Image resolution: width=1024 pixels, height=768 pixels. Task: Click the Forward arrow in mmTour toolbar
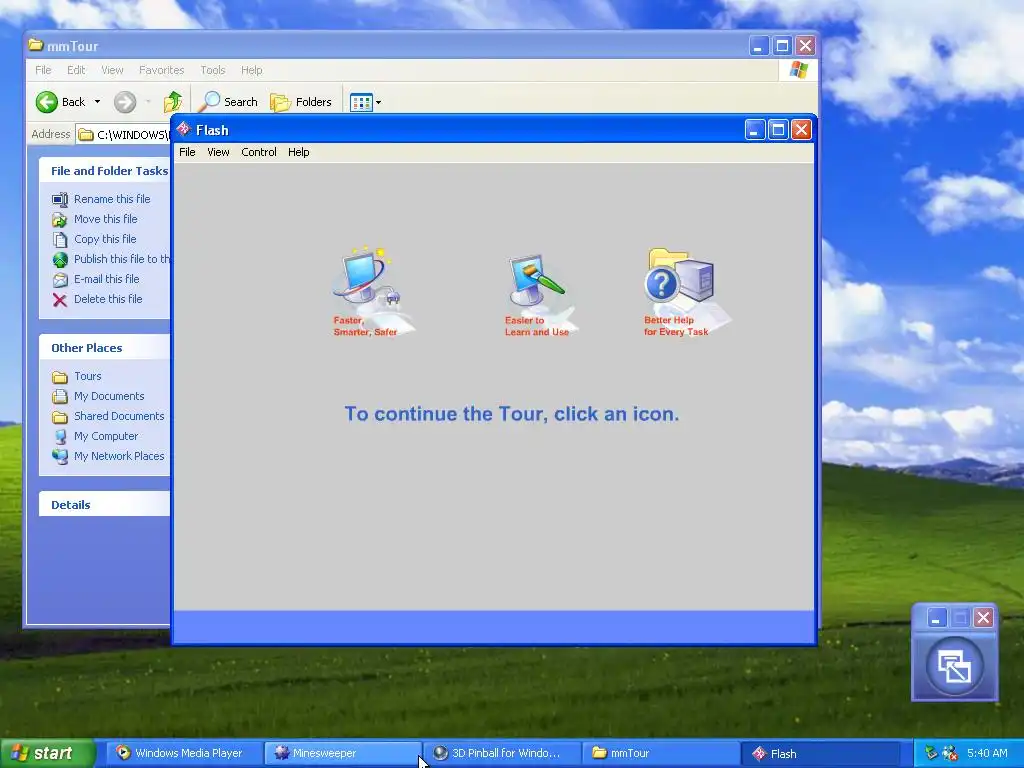(125, 102)
